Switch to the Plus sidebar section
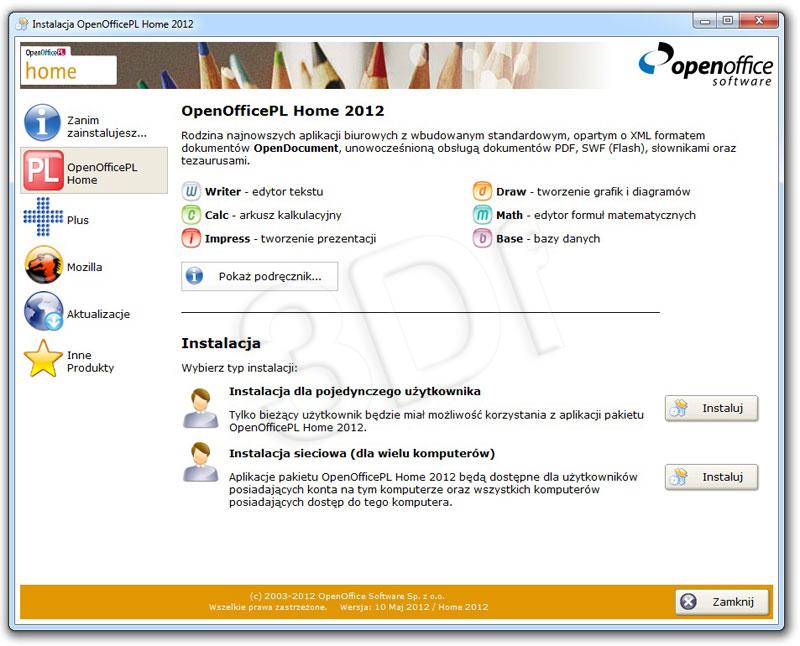800x646 pixels. coord(94,217)
